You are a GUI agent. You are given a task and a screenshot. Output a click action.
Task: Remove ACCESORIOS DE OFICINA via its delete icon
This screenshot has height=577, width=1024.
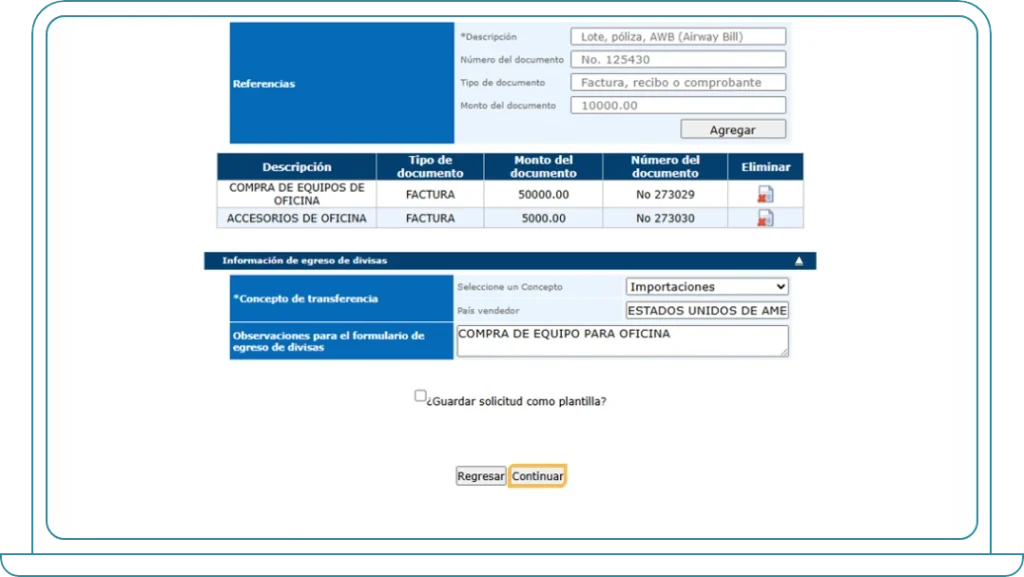(765, 218)
